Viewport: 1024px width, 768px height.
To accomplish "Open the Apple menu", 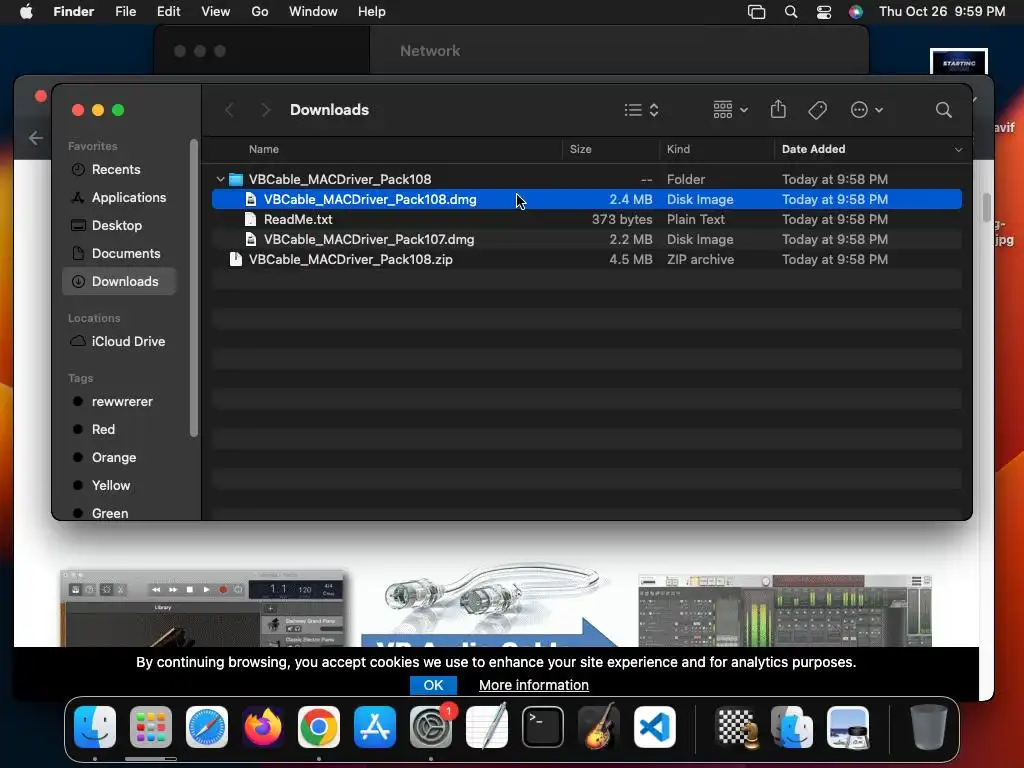I will pyautogui.click(x=26, y=12).
